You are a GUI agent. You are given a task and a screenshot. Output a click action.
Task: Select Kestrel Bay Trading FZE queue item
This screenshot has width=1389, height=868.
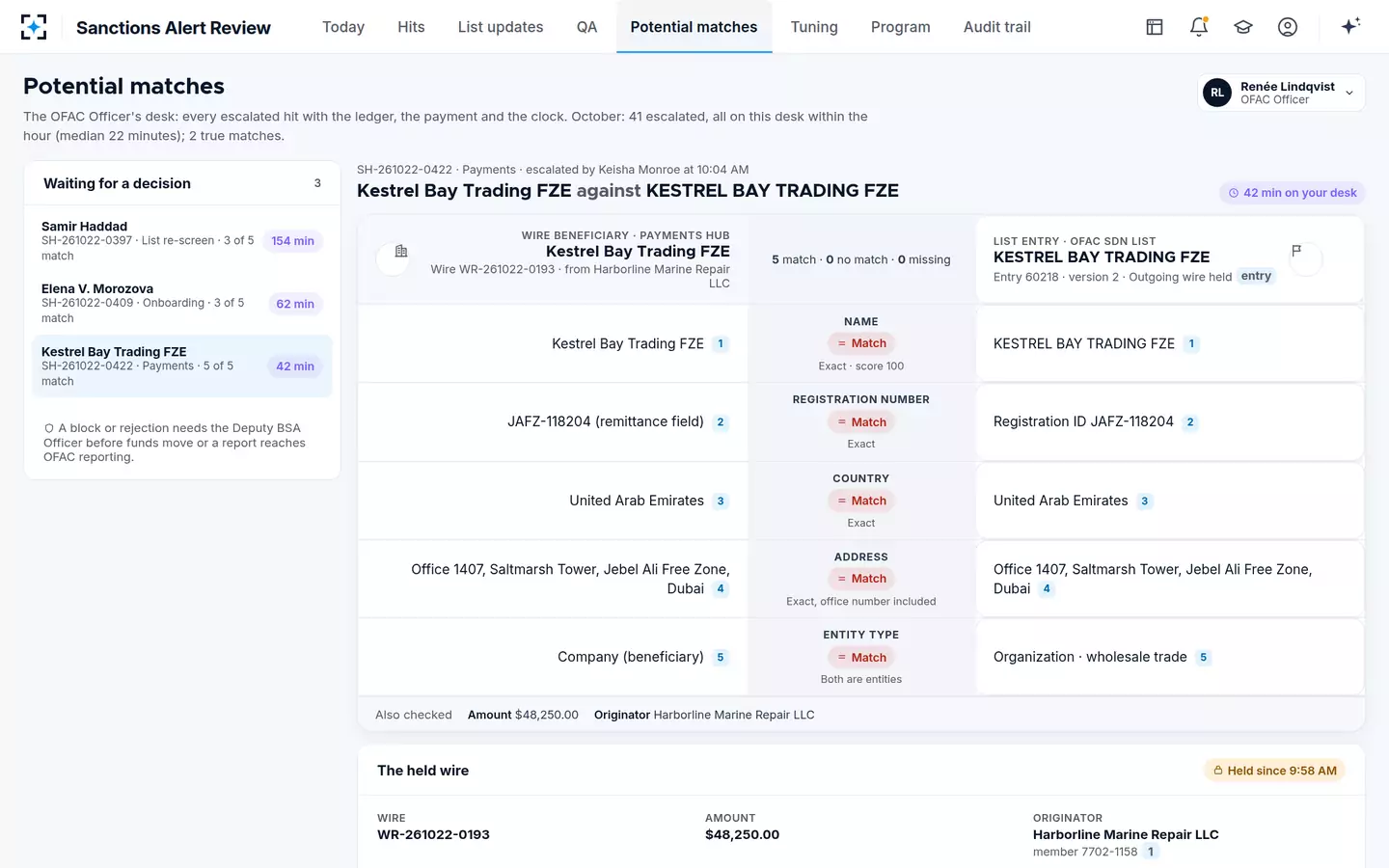182,366
